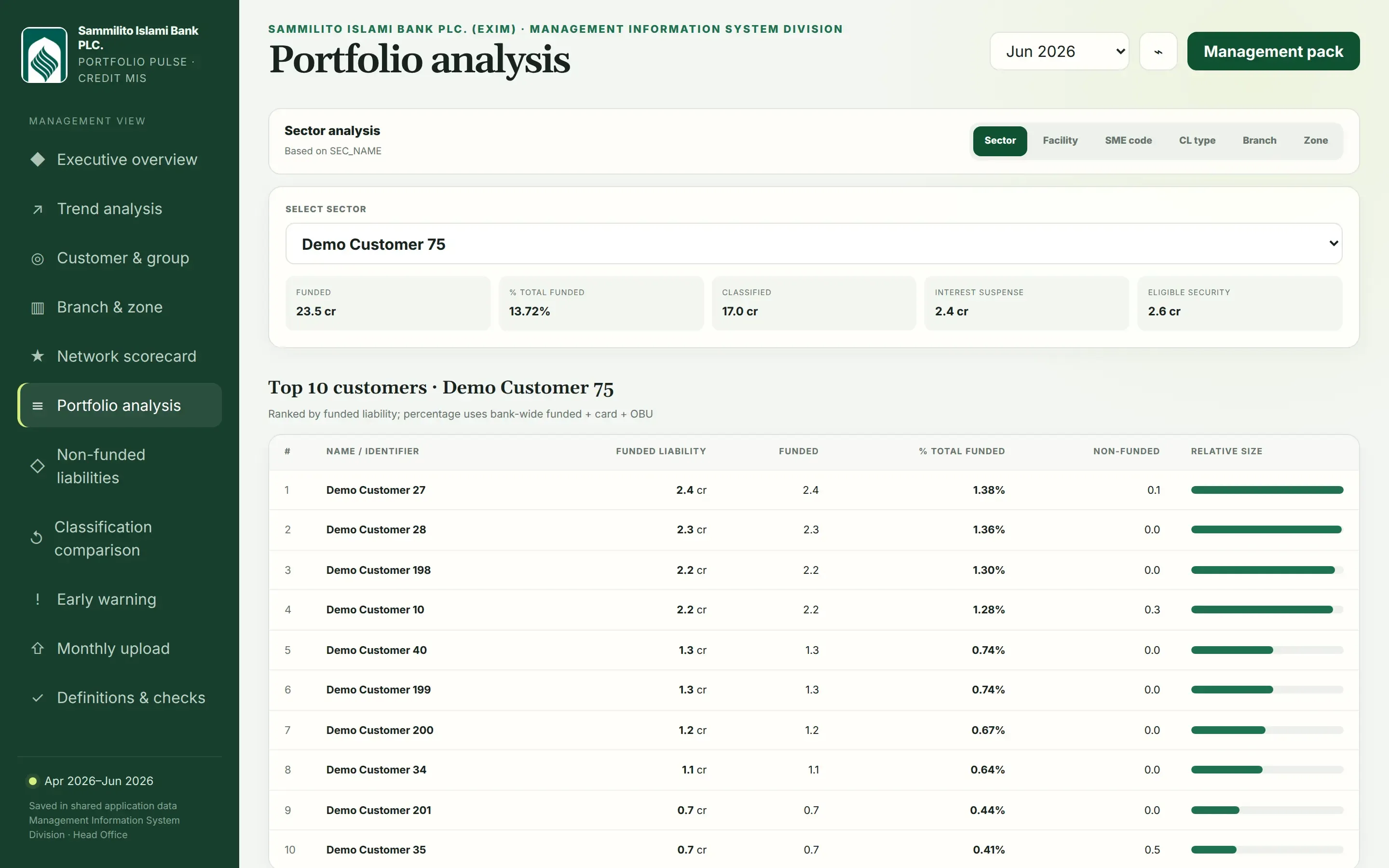Click the Definitions & checks checkmark icon
The height and width of the screenshot is (868, 1389).
(38, 698)
